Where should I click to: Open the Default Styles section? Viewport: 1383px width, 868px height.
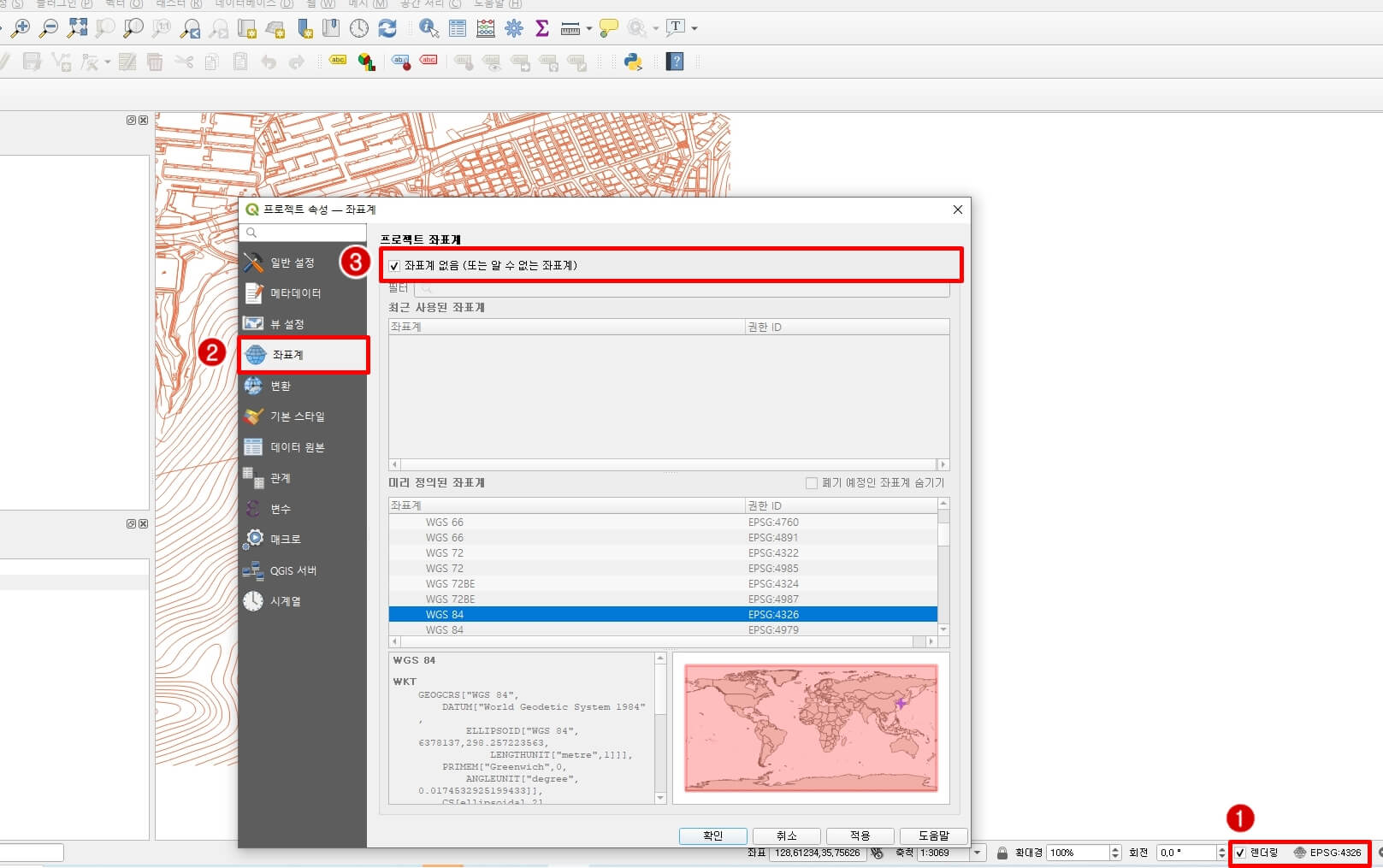pos(303,416)
